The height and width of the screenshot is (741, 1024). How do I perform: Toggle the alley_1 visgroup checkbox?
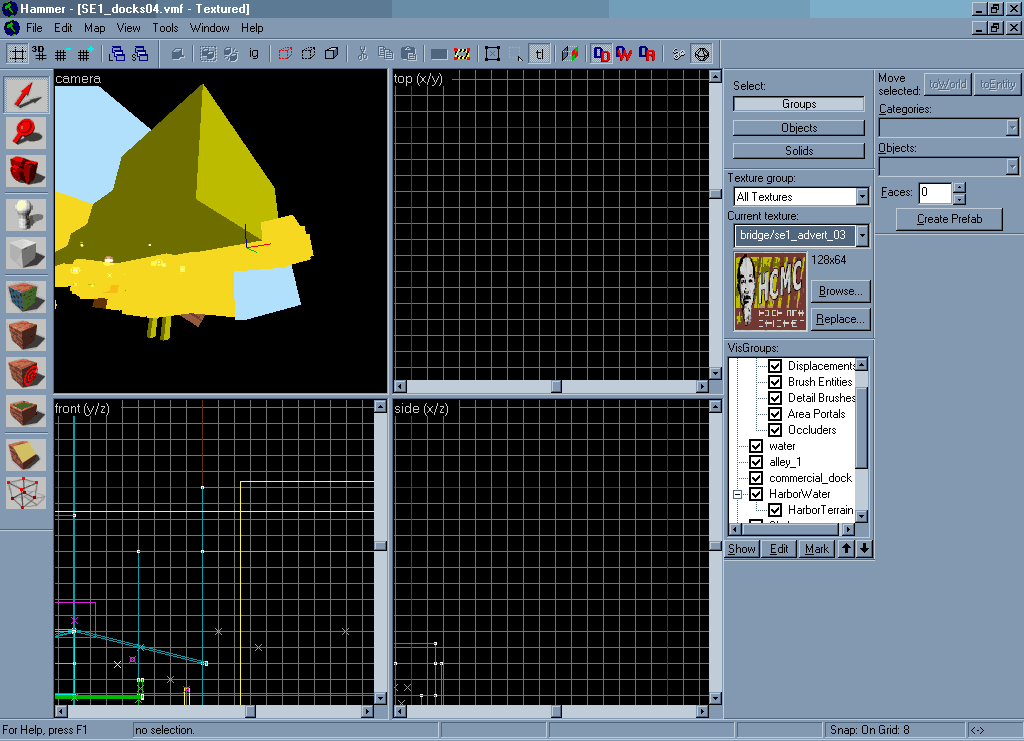pyautogui.click(x=756, y=462)
